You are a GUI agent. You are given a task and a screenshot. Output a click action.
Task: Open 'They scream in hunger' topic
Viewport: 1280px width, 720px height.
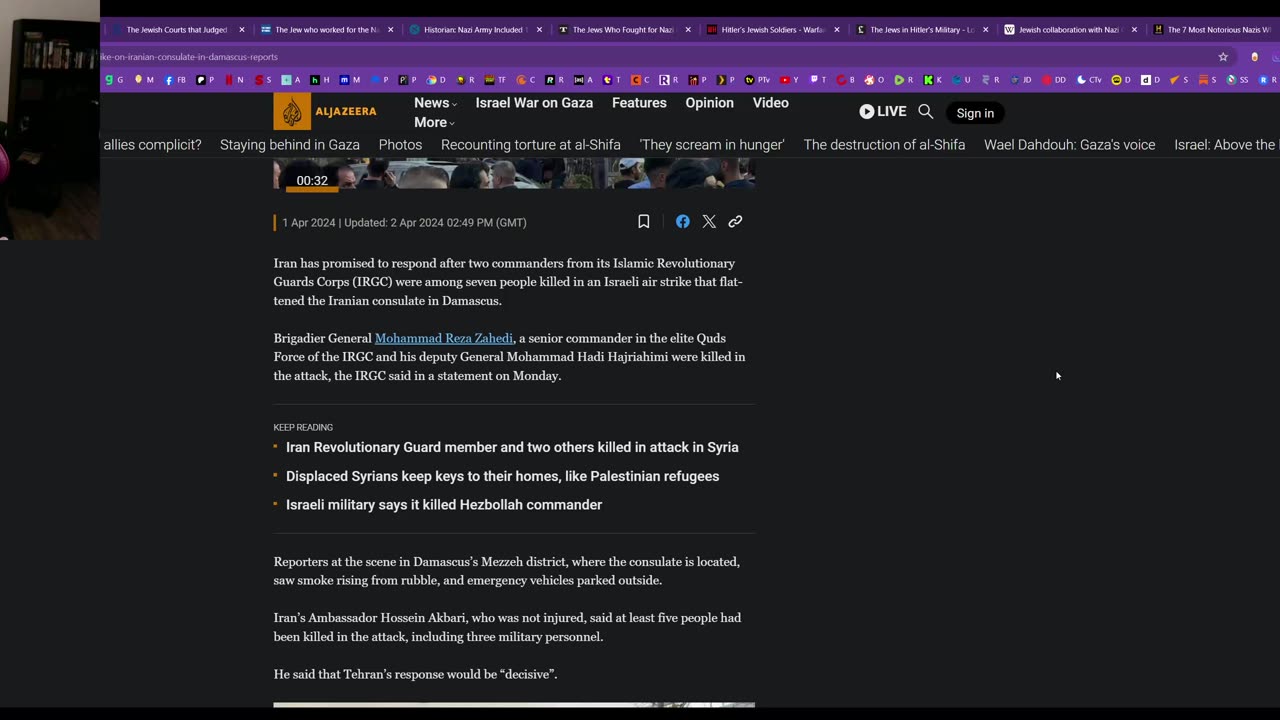point(712,145)
